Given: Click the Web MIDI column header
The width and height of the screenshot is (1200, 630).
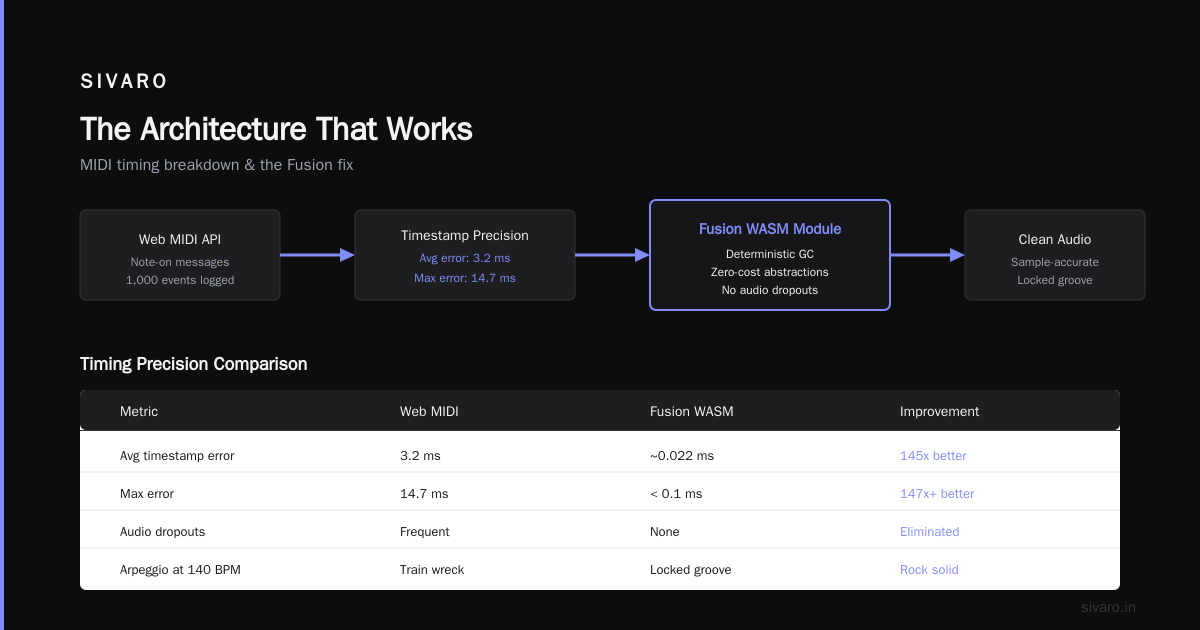Looking at the screenshot, I should pos(429,411).
